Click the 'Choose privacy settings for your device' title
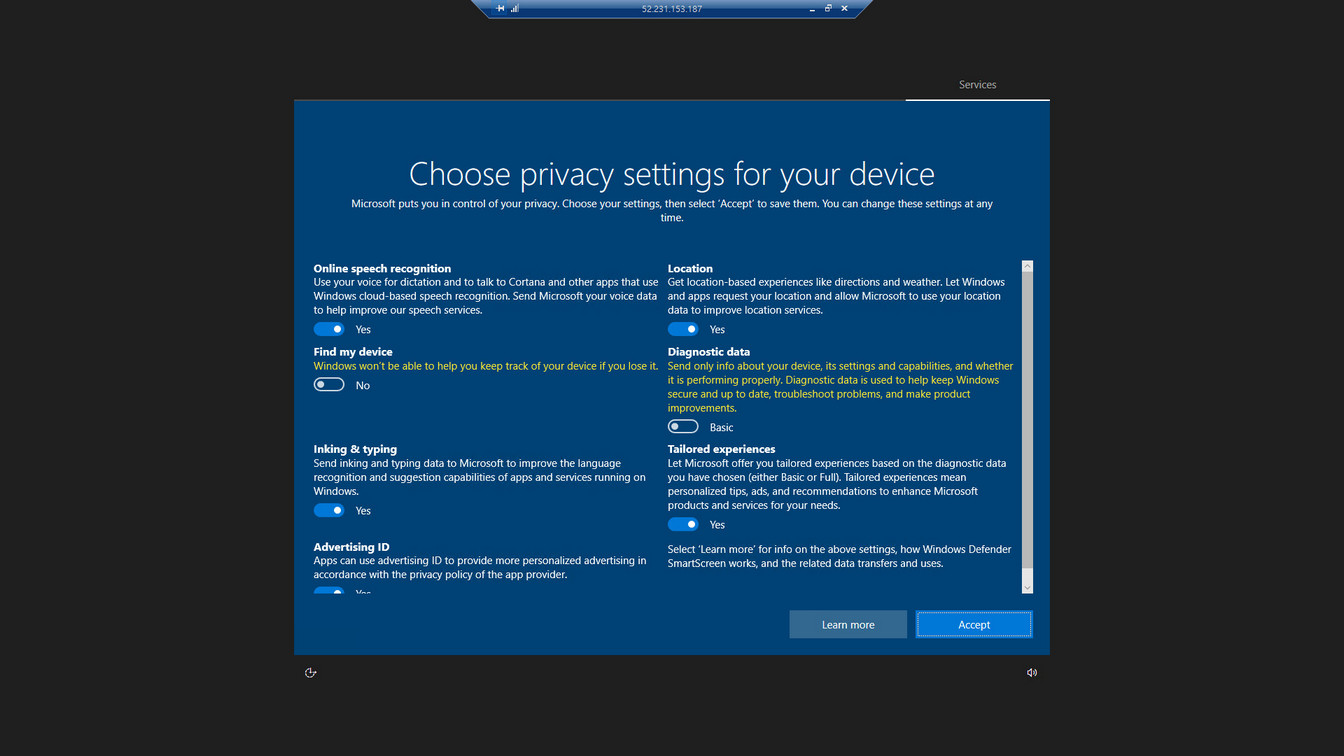This screenshot has width=1344, height=756. (x=672, y=174)
